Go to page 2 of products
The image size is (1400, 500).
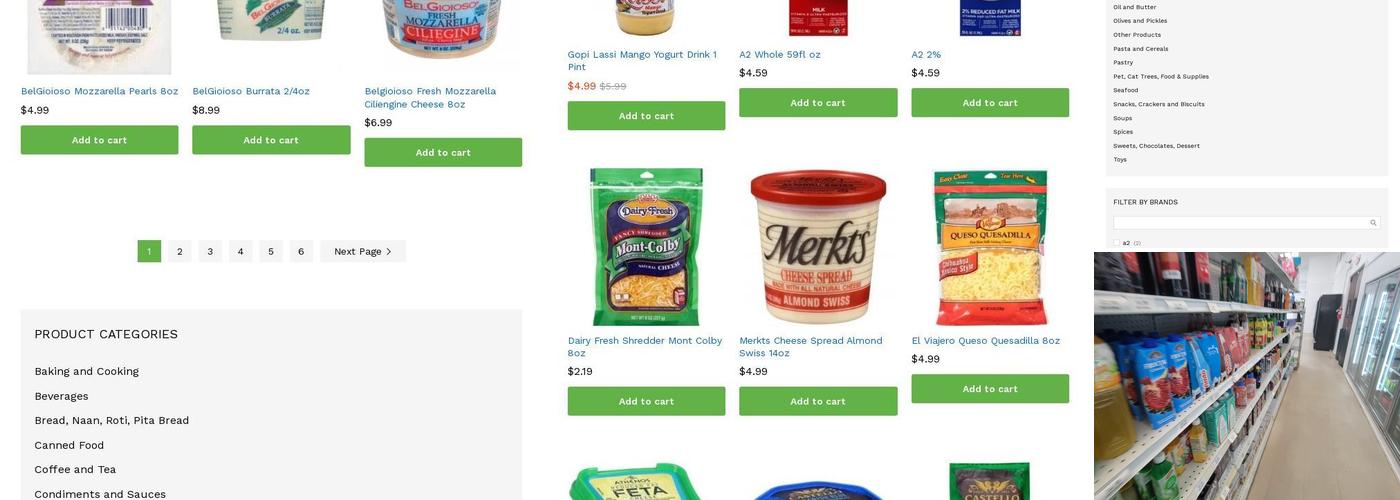click(x=180, y=252)
